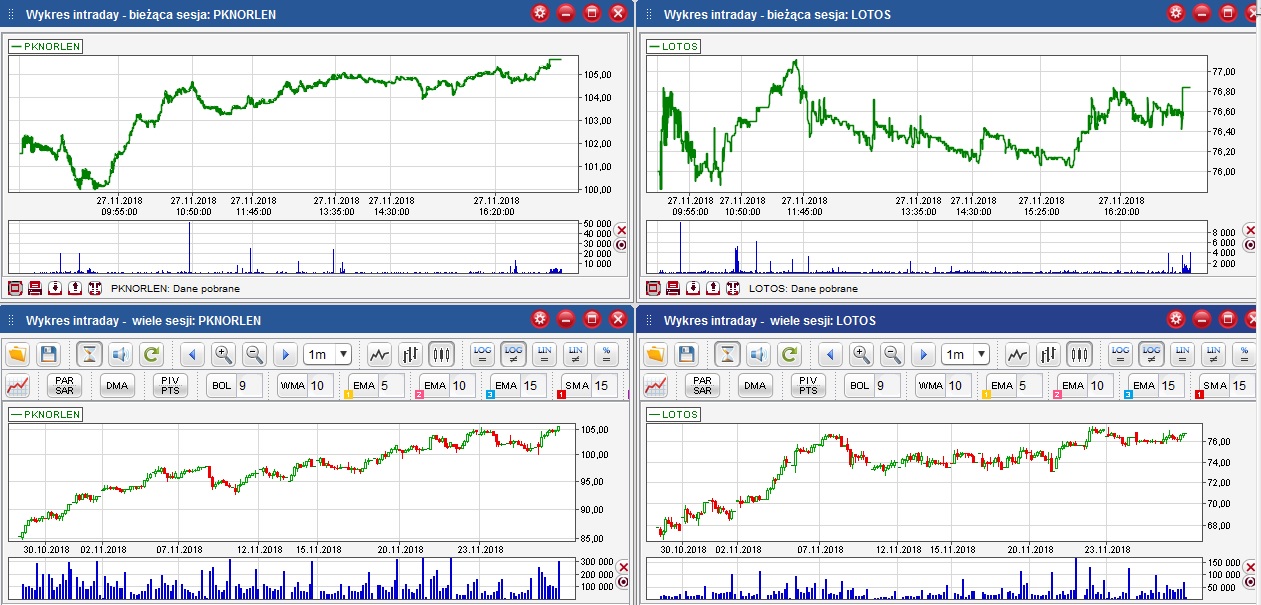The height and width of the screenshot is (605, 1261).
Task: Click the speaker sound icon in LOTOS toolbar
Action: pos(757,354)
